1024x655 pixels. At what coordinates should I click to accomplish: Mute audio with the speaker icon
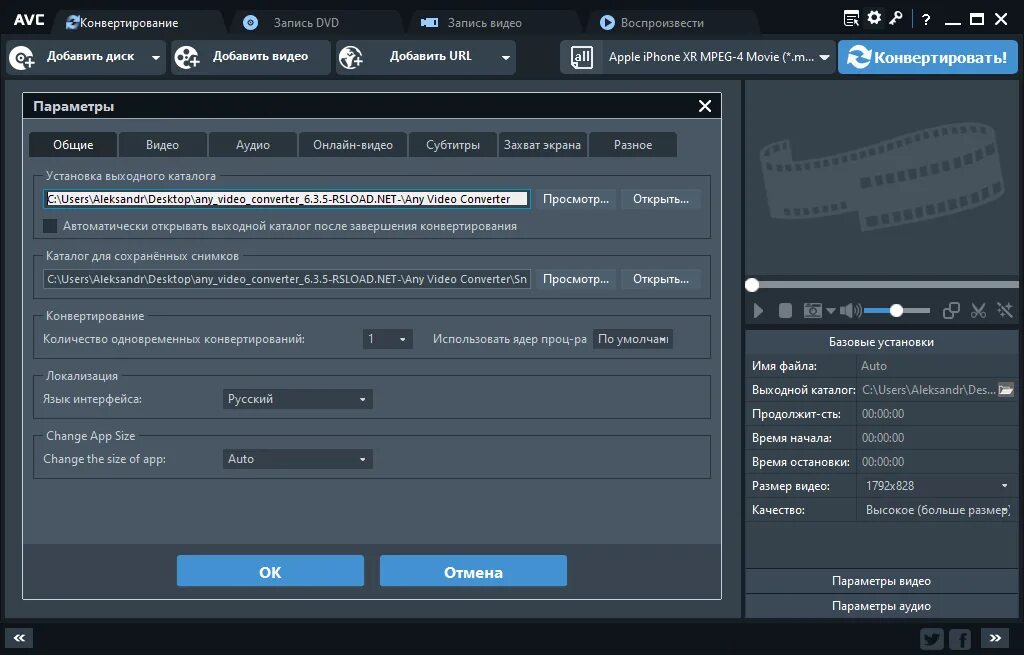[850, 311]
